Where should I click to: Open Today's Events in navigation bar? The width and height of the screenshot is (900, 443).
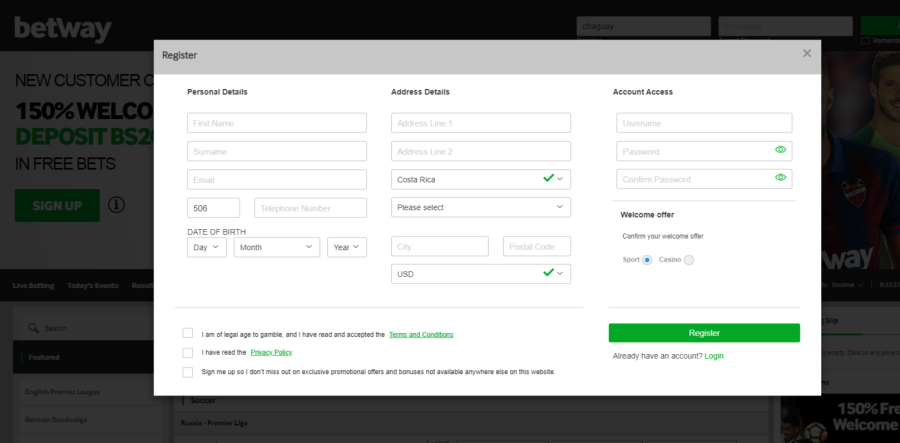pyautogui.click(x=92, y=285)
